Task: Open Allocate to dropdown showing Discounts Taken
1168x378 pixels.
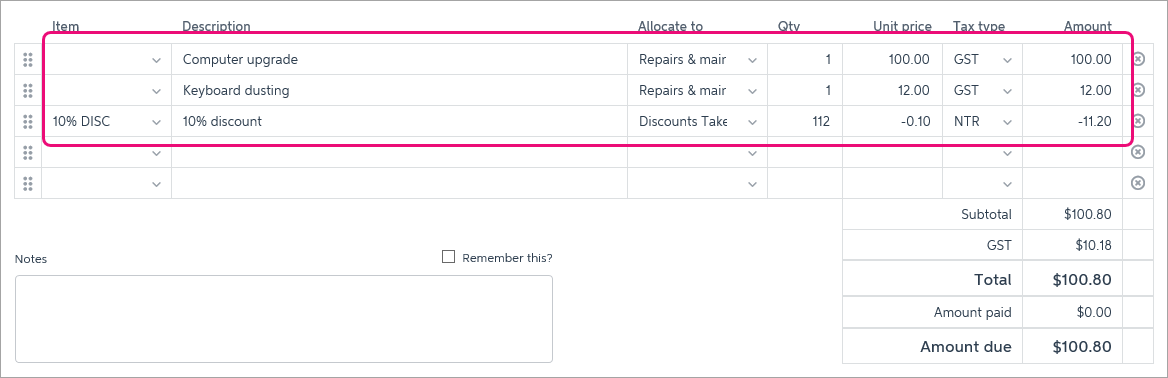Action: (697, 121)
